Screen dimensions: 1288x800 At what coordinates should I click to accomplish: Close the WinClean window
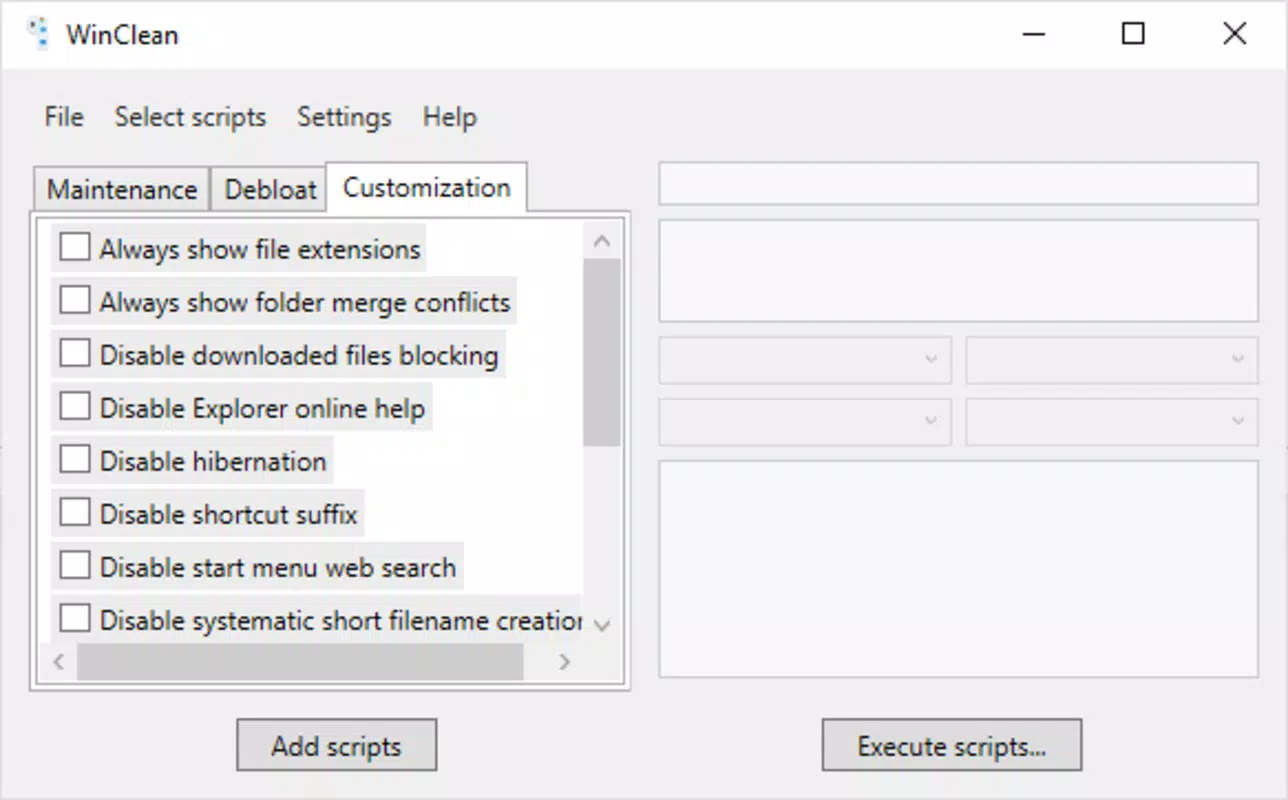pos(1235,34)
